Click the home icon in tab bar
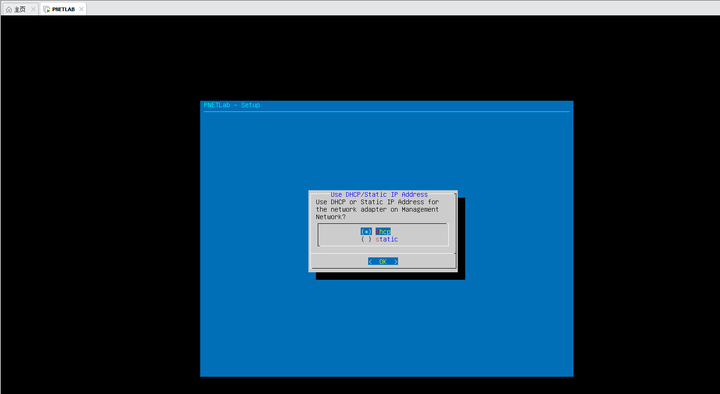This screenshot has height=394, width=720. point(9,9)
